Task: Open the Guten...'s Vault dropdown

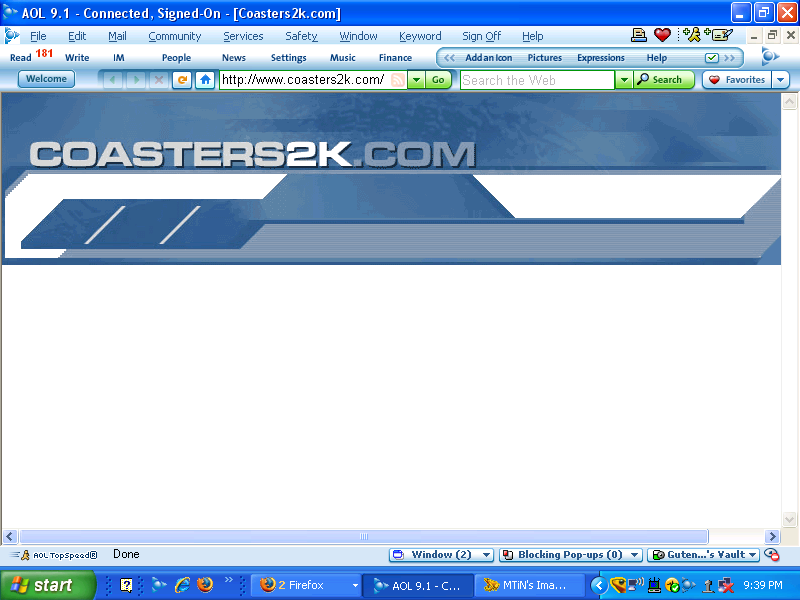Action: pyautogui.click(x=704, y=555)
